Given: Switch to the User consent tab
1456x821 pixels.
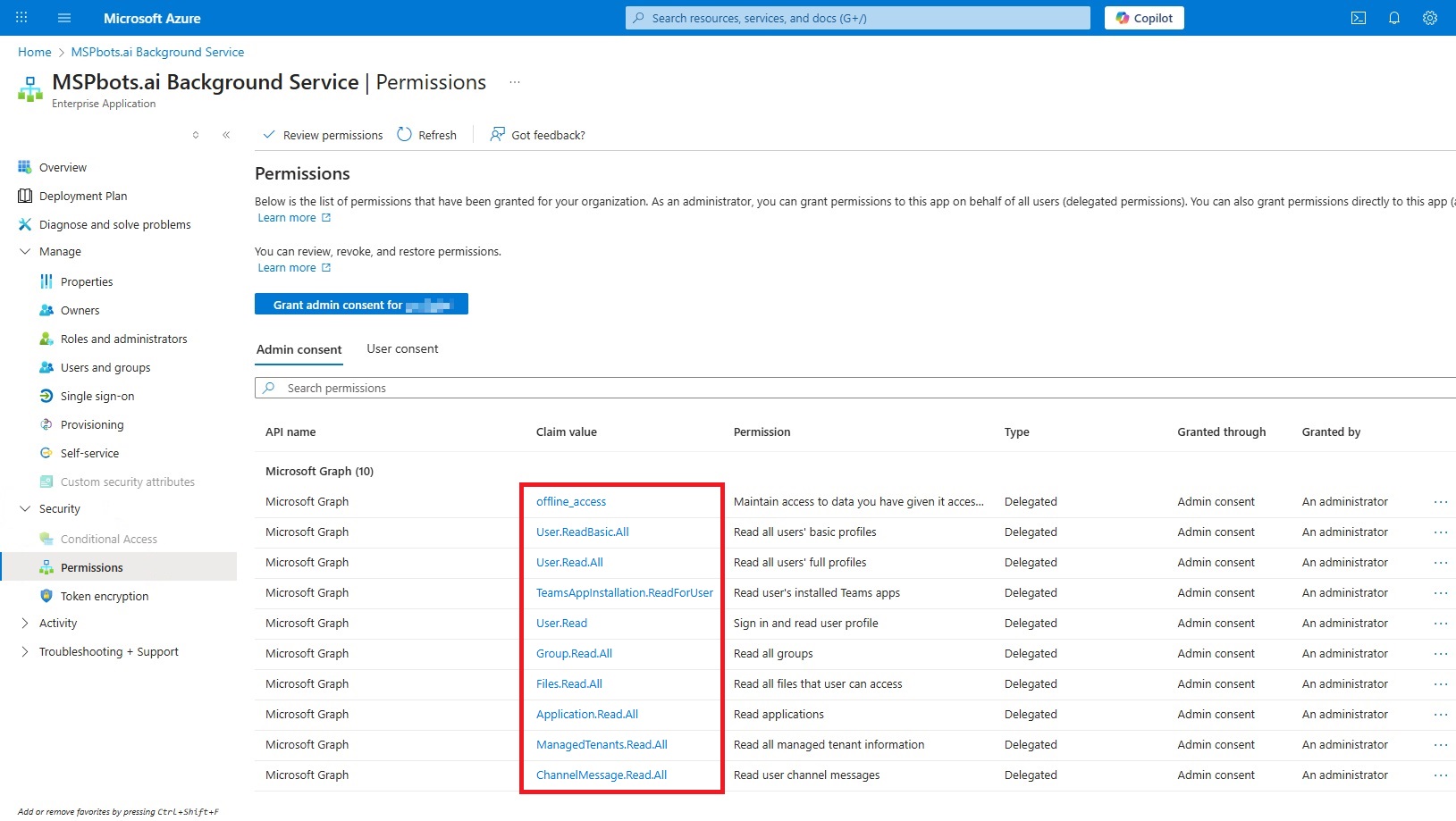Looking at the screenshot, I should tap(402, 349).
